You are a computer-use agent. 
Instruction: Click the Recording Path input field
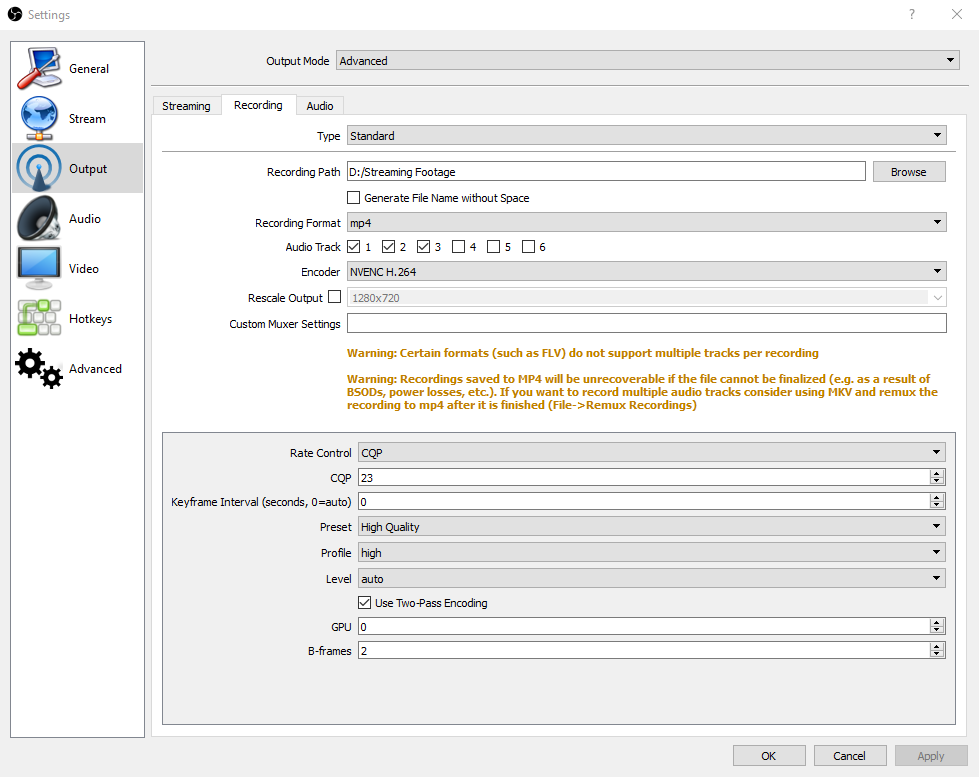click(606, 171)
